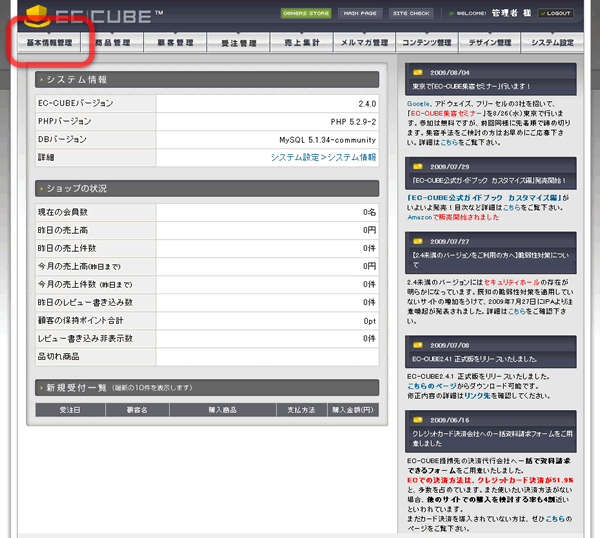Open the 商品管理 menu
The image size is (600, 538).
click(x=112, y=42)
